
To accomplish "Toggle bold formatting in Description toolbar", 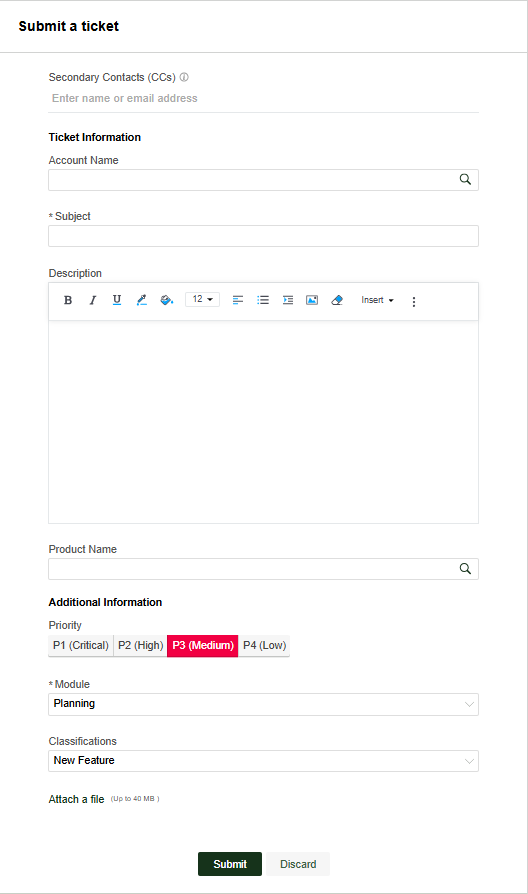I will 68,300.
